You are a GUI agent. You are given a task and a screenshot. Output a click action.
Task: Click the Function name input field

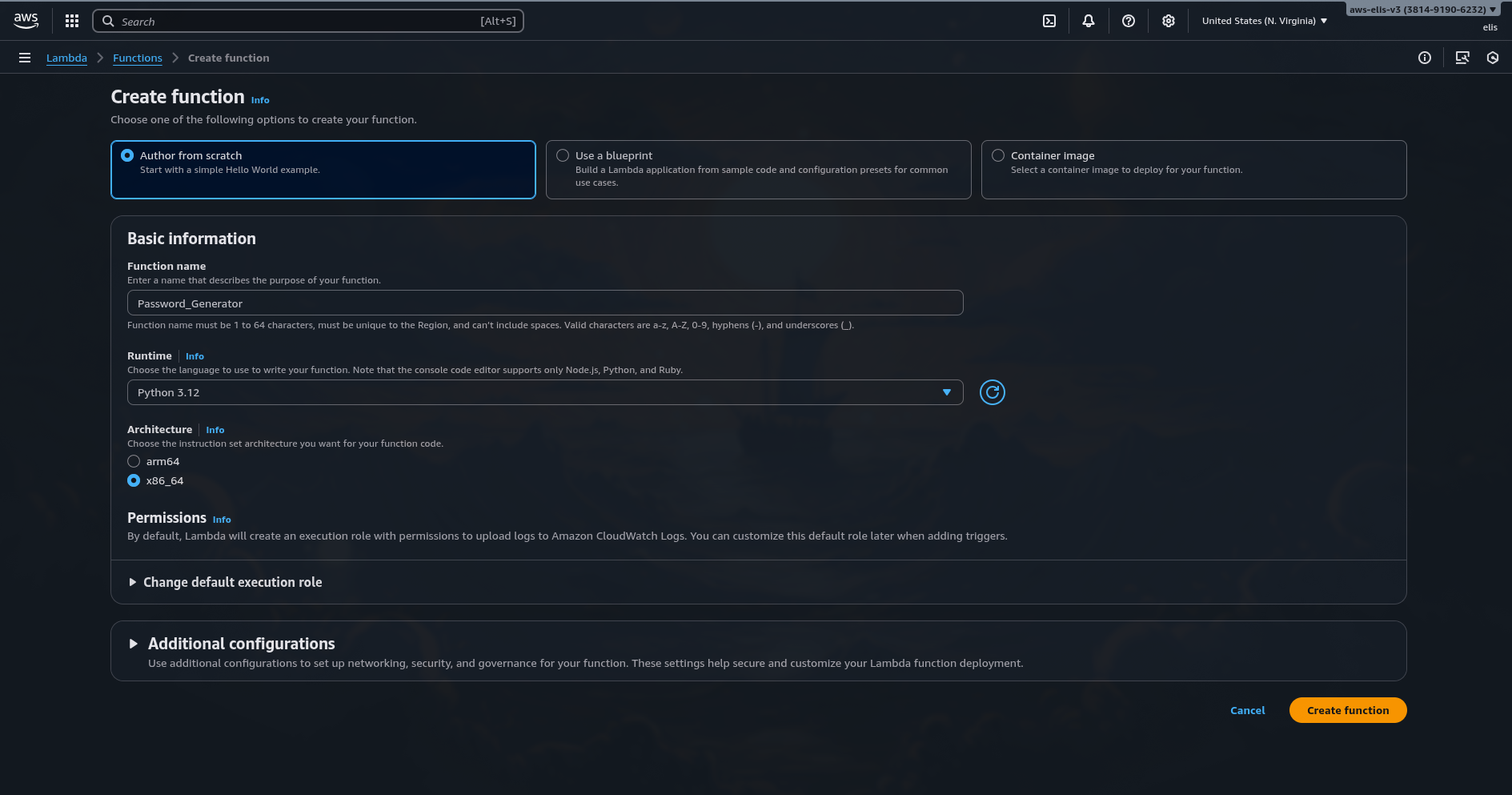tap(544, 303)
